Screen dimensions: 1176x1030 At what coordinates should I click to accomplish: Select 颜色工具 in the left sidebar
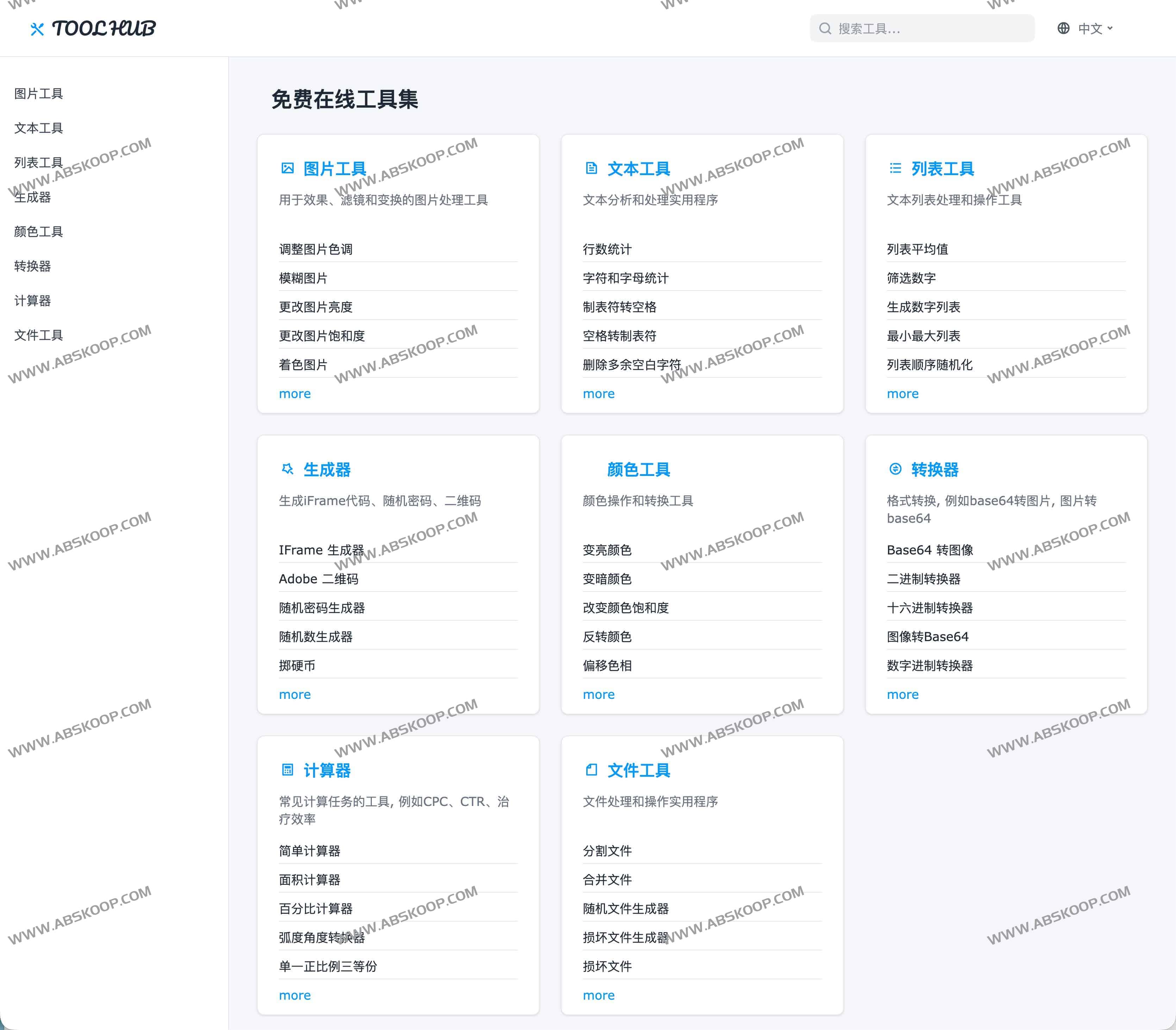(x=38, y=232)
